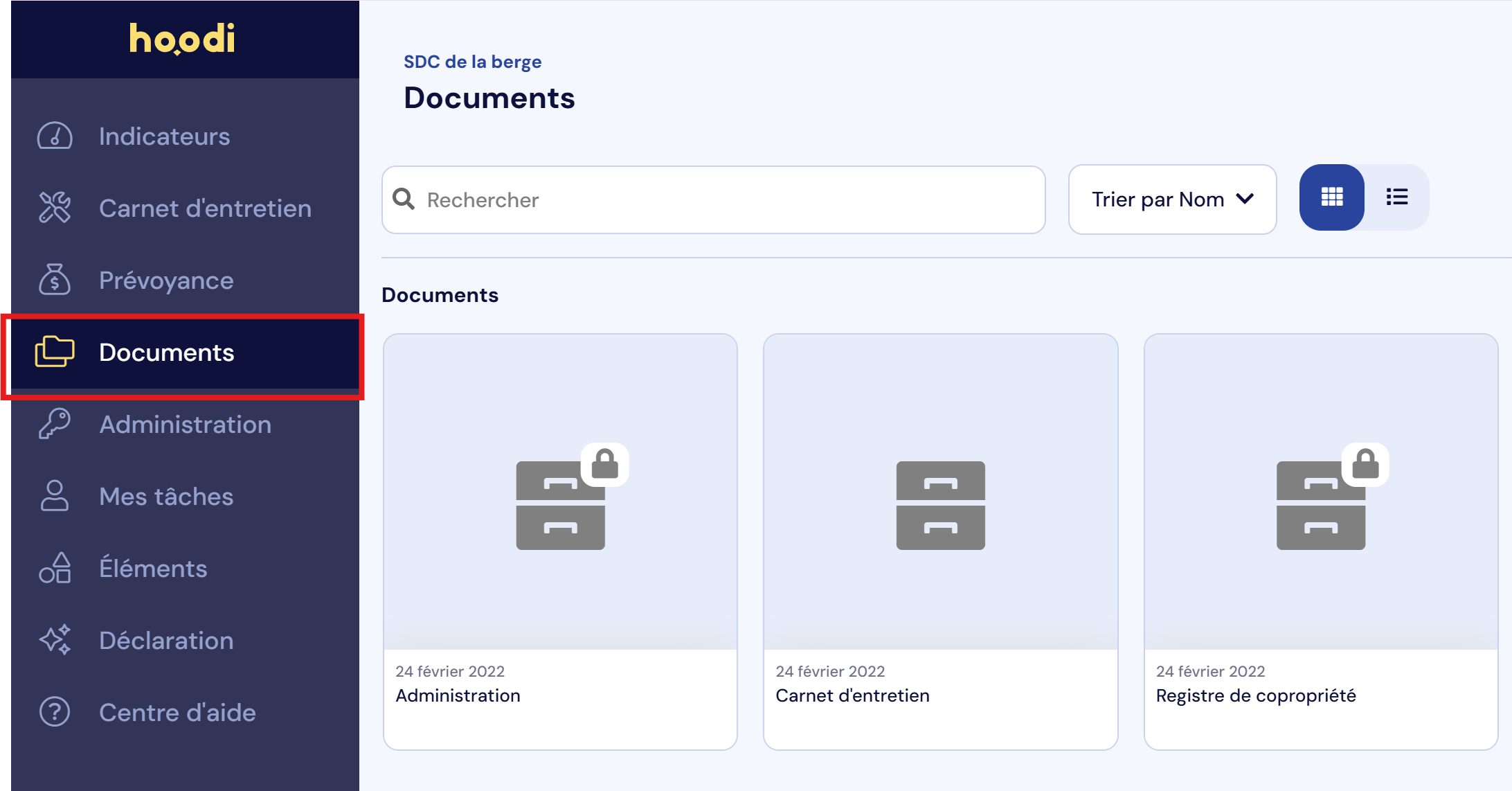Click the sort dropdown chevron arrow

point(1245,199)
